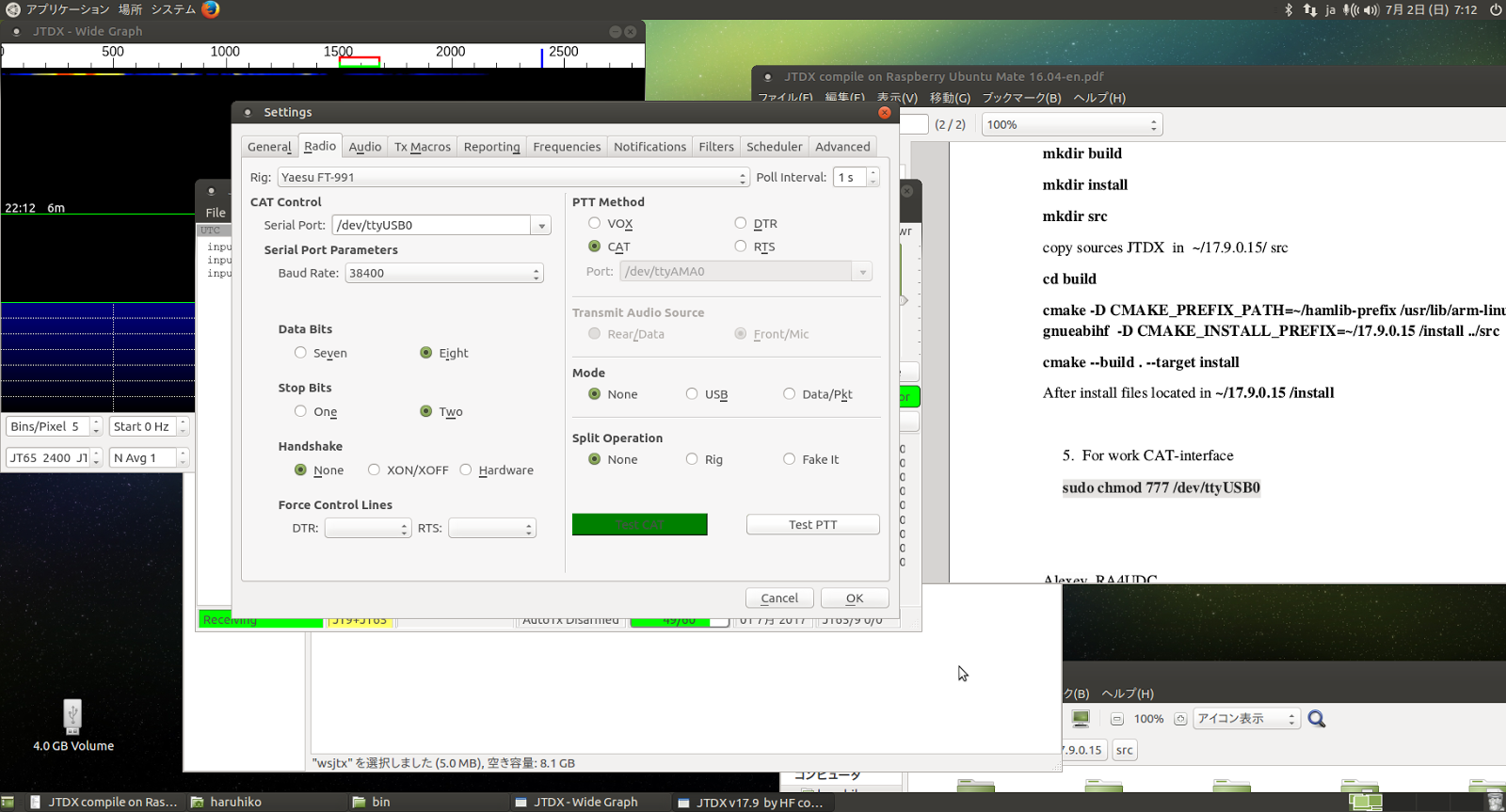Click the workspace switcher in the bottom panel
Image resolution: width=1506 pixels, height=812 pixels.
(x=1366, y=802)
